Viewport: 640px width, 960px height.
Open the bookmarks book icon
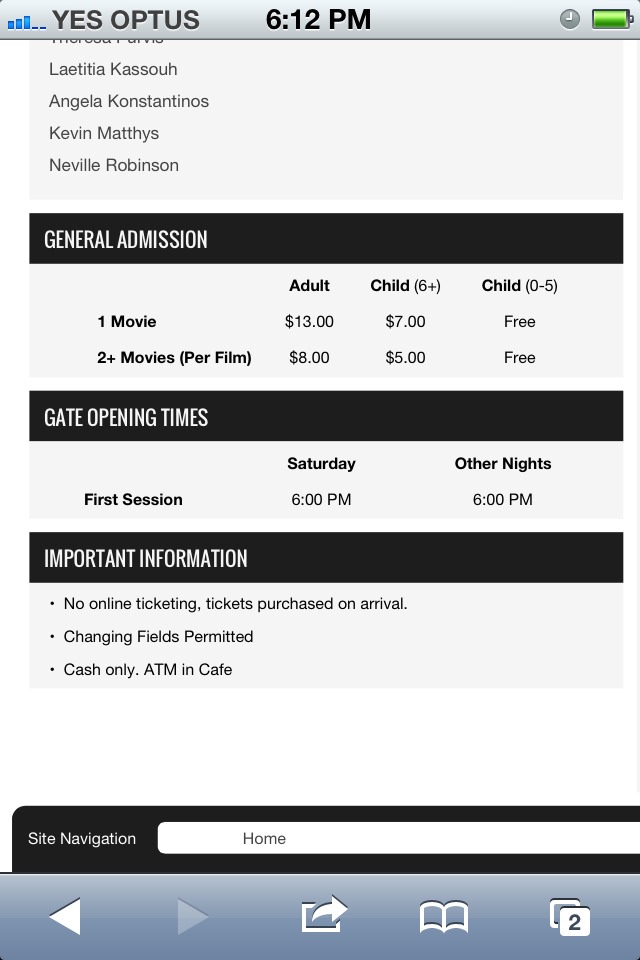(x=444, y=917)
